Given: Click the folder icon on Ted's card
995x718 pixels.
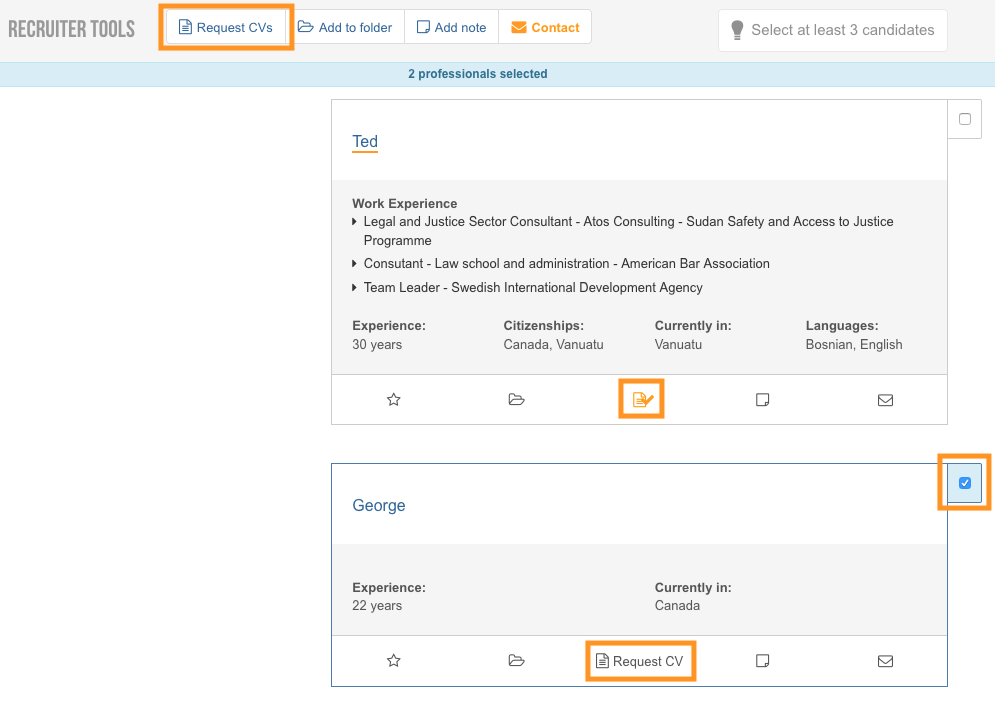Looking at the screenshot, I should point(517,399).
